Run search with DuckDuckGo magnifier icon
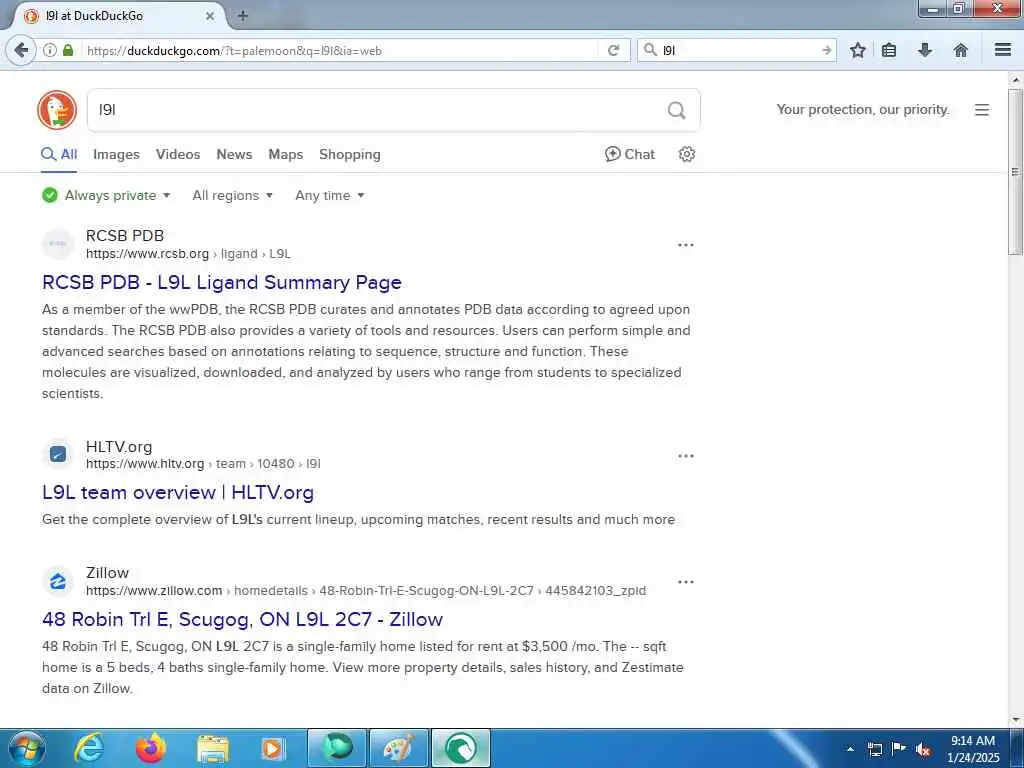Screen dimensions: 1024x768 (x=677, y=110)
